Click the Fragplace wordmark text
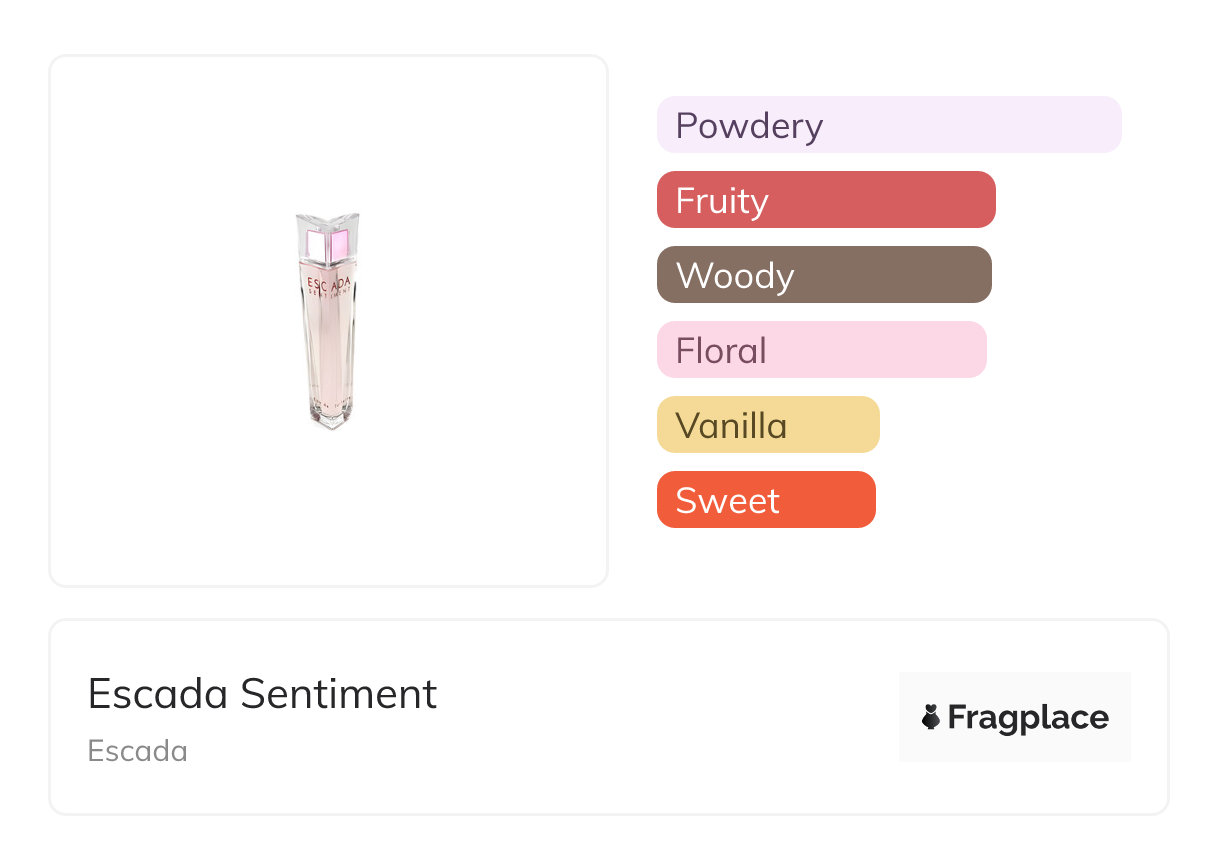 pos(1028,717)
